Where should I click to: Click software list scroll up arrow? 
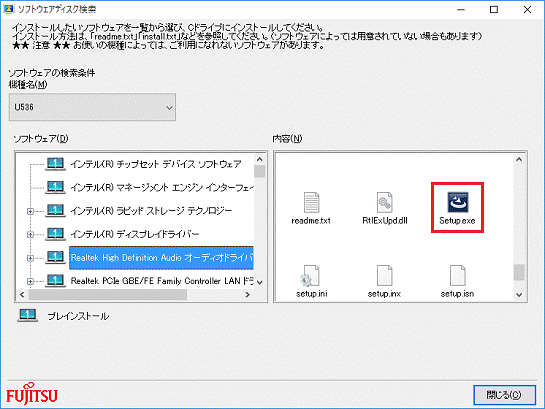point(260,159)
